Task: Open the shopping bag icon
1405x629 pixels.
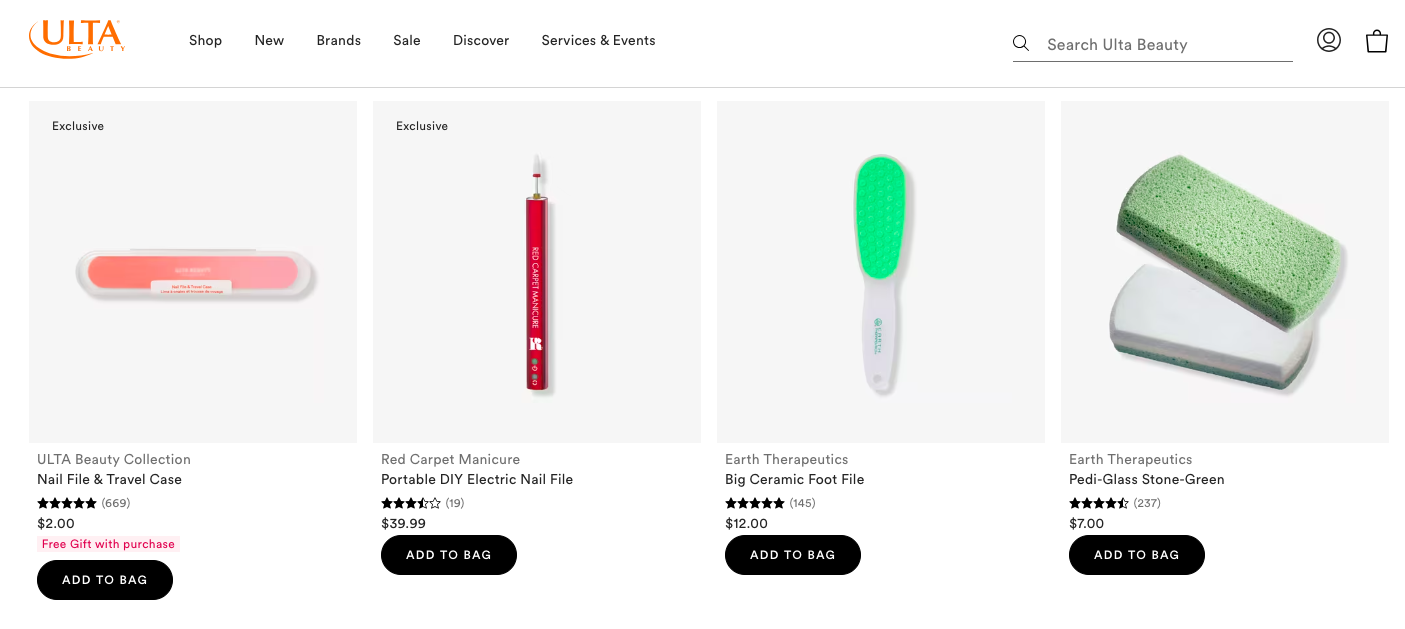Action: (x=1377, y=41)
